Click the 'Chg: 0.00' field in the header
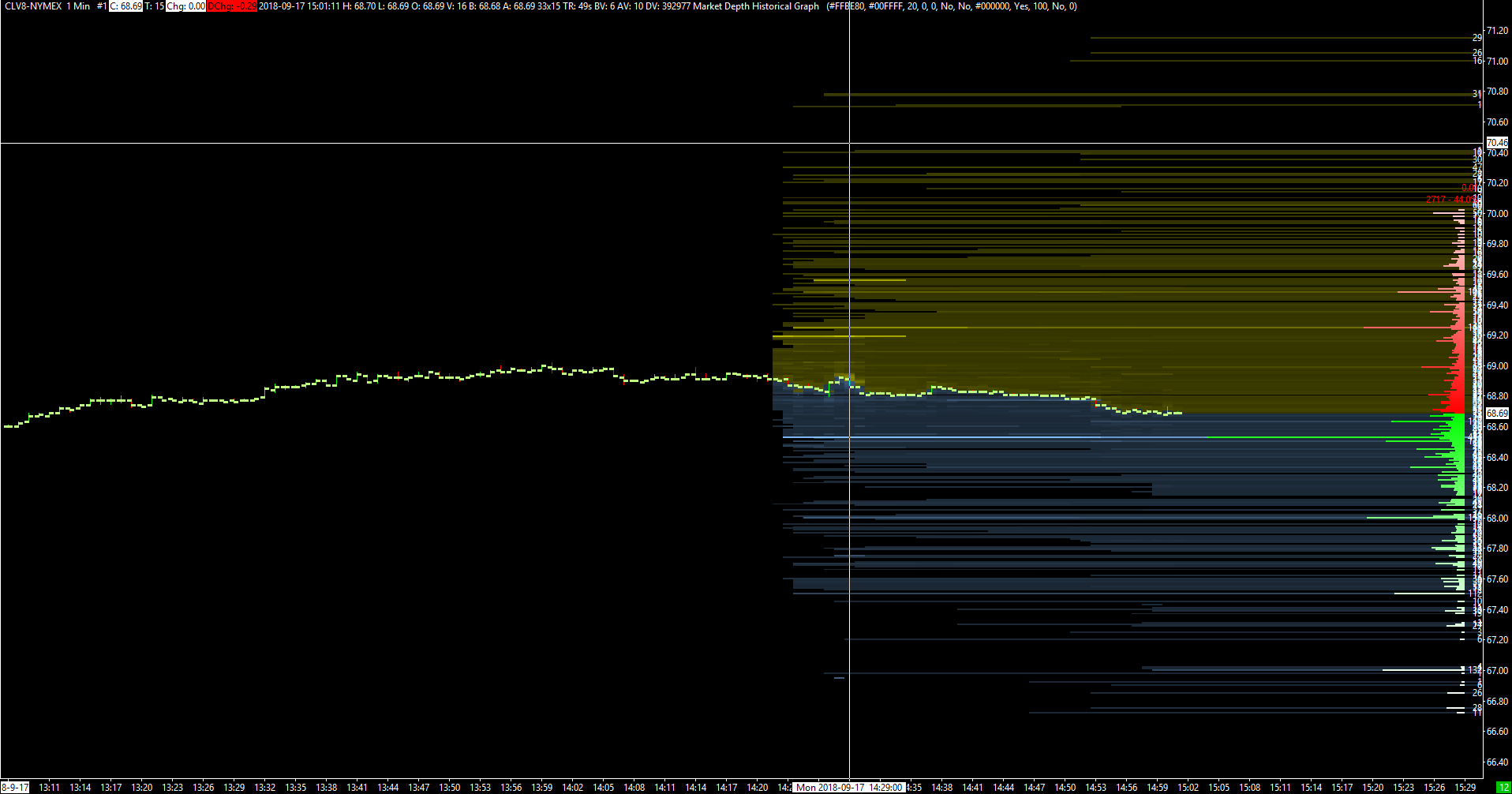The width and height of the screenshot is (1512, 794). click(185, 6)
